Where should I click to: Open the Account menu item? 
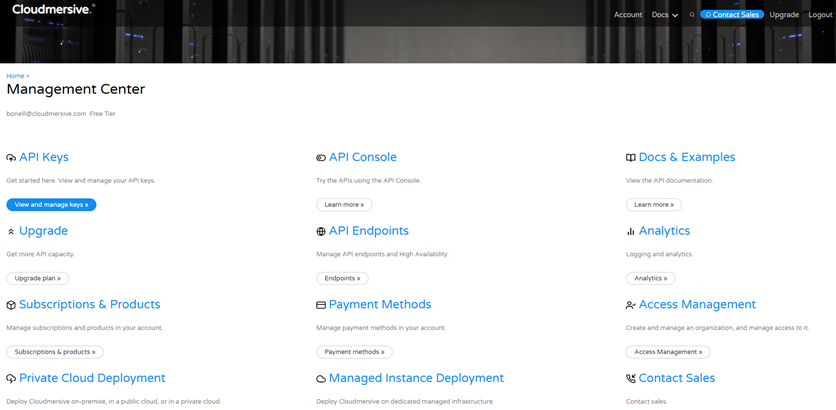click(628, 15)
